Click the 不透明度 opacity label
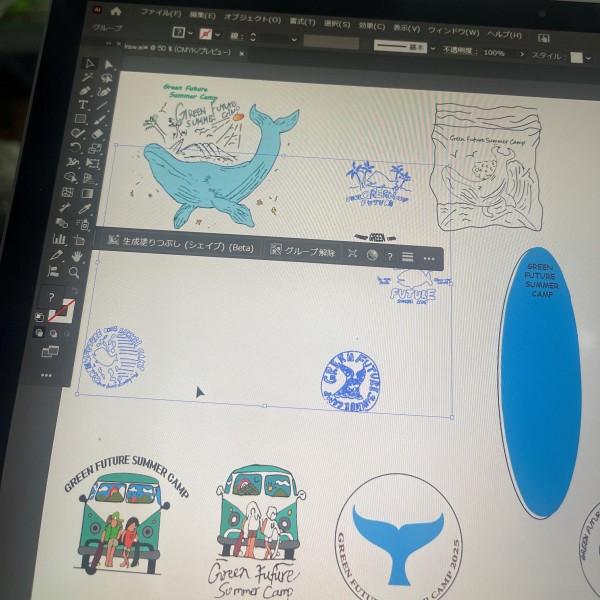Viewport: 600px width, 600px height. pos(461,50)
